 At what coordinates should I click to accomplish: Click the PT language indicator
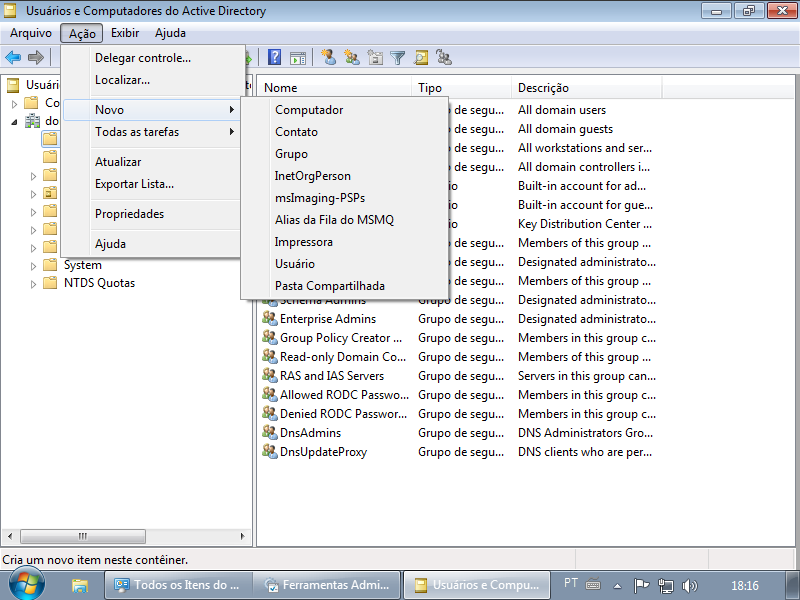coord(571,583)
